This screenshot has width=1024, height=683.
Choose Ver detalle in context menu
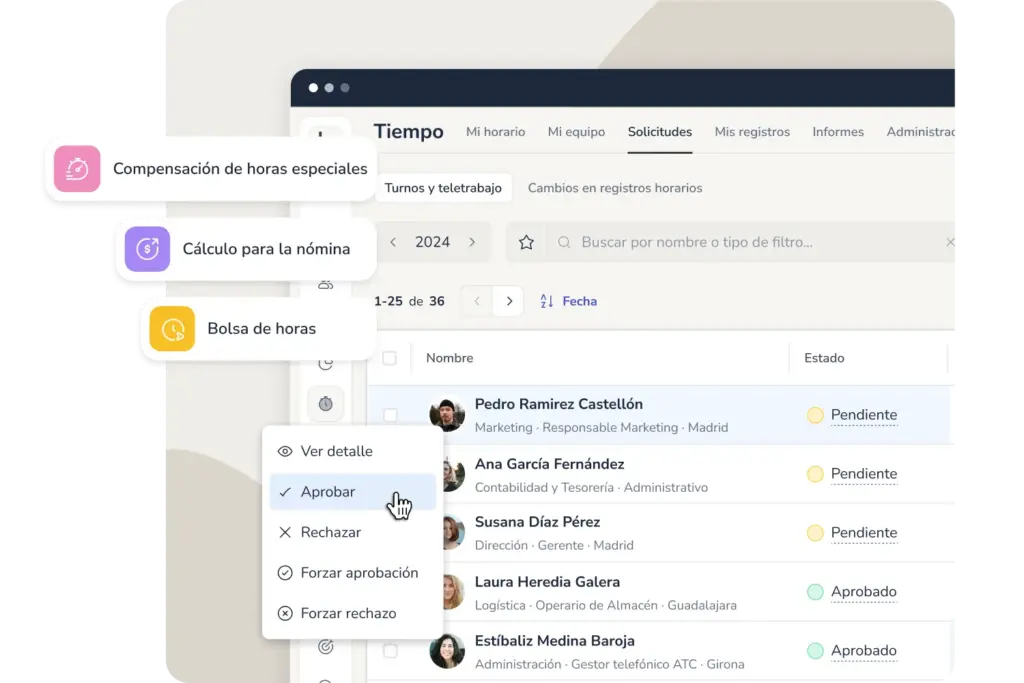(353, 451)
